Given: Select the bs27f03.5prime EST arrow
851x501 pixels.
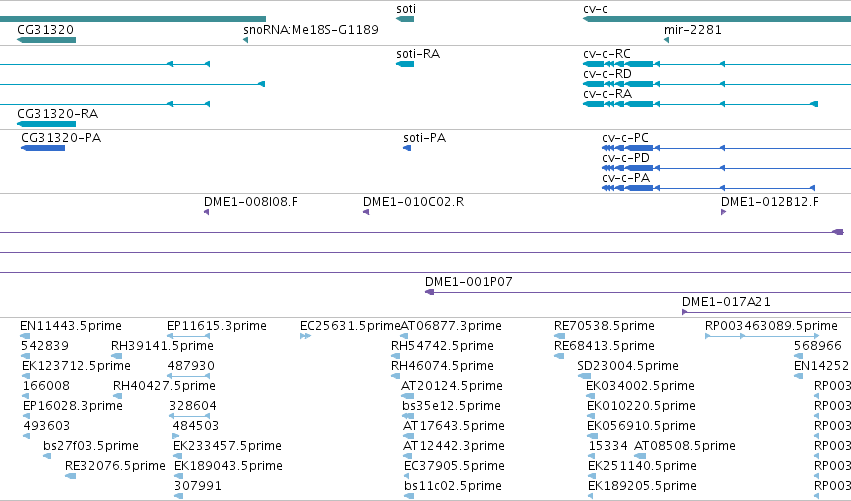Looking at the screenshot, I should (47, 456).
